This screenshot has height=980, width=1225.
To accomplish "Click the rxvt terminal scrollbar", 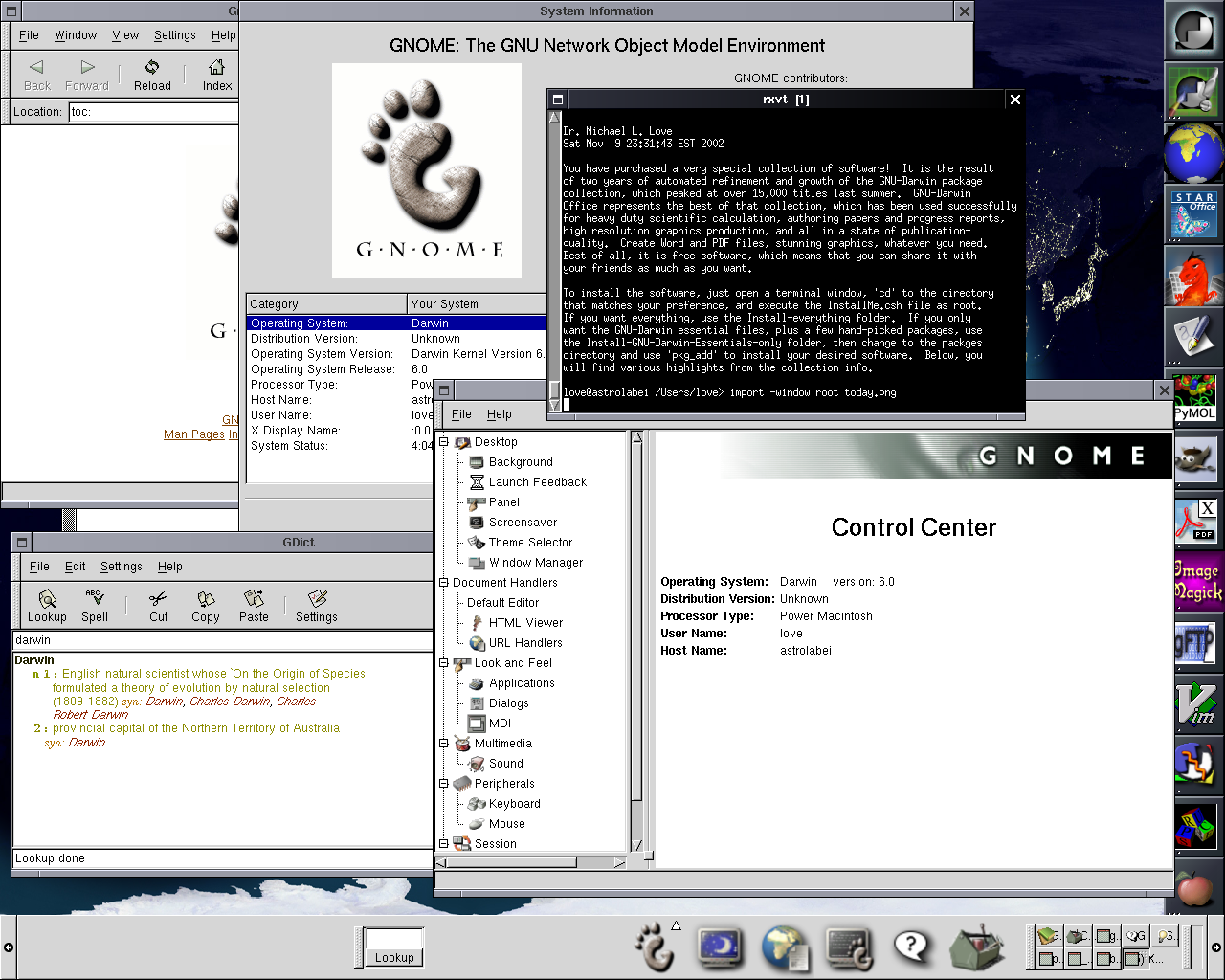I will [554, 261].
